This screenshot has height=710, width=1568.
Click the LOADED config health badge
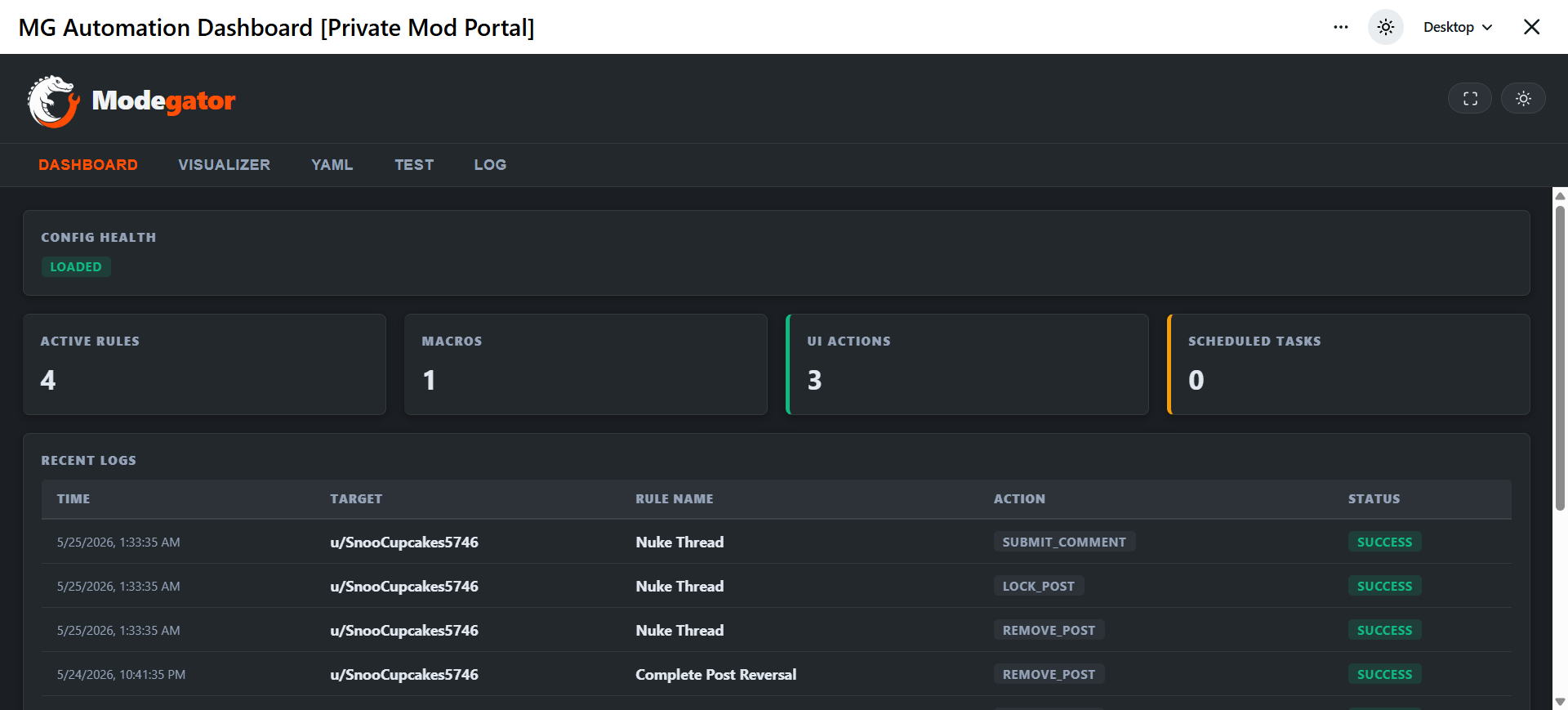pos(76,267)
